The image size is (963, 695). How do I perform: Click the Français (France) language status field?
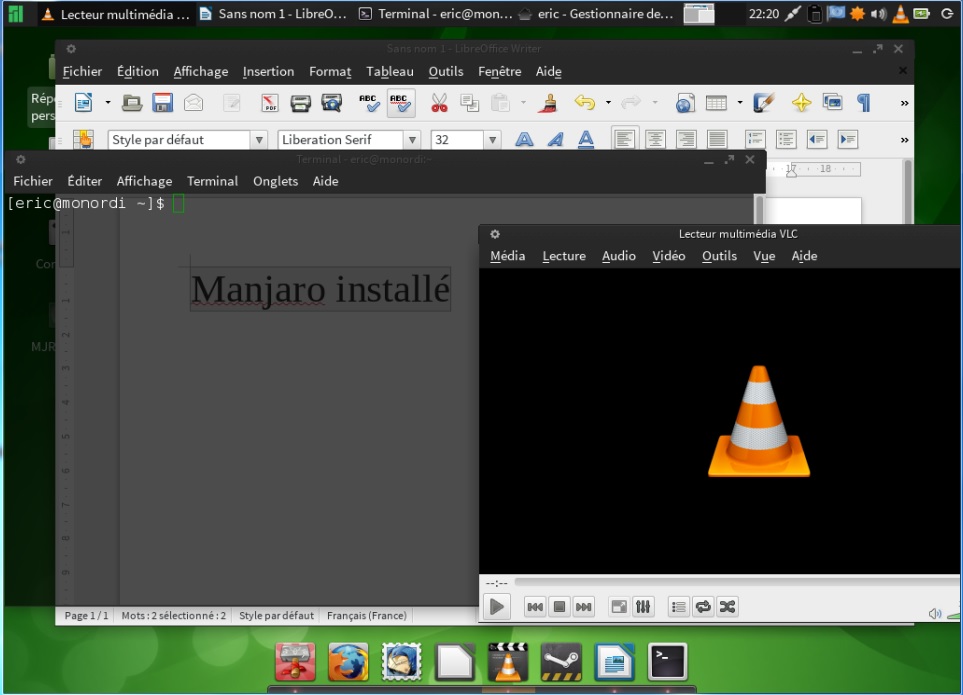click(x=367, y=615)
